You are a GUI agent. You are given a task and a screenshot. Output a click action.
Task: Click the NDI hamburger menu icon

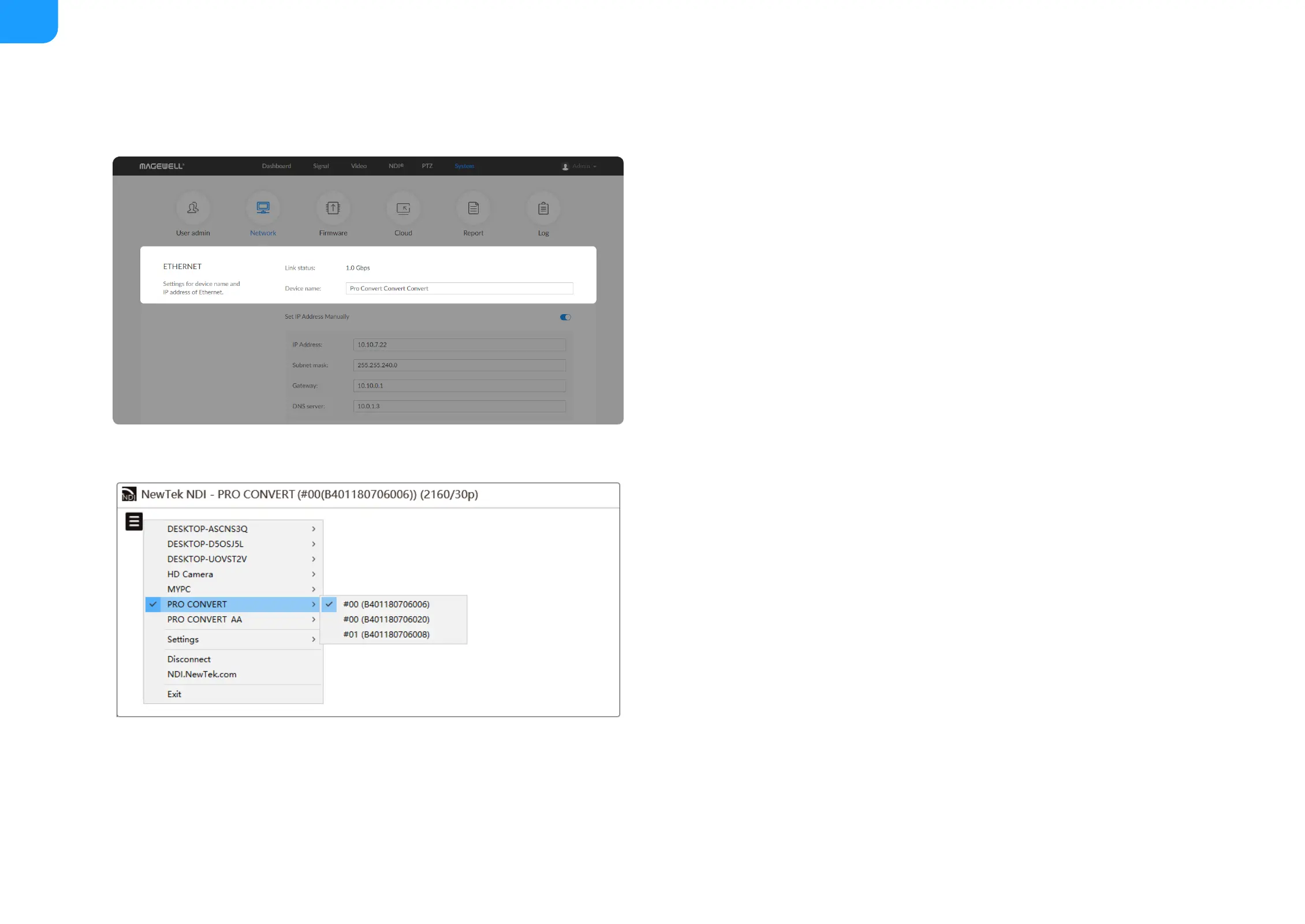134,521
